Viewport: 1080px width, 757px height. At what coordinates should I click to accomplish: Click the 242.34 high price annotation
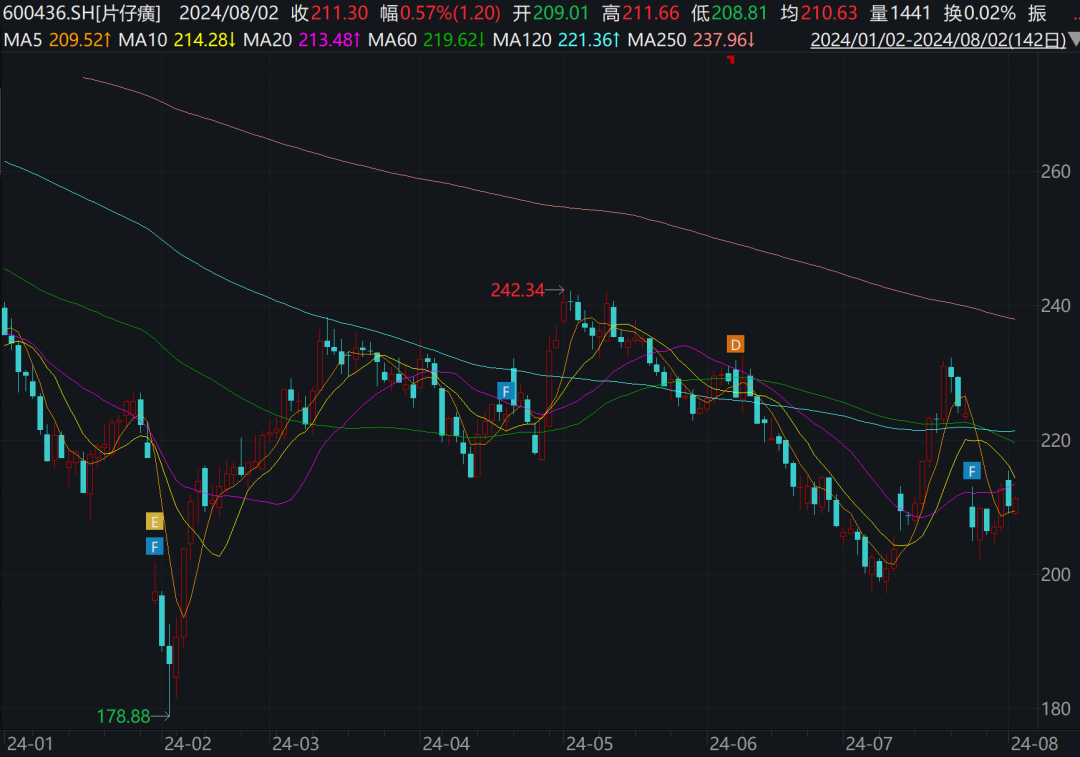tap(517, 290)
